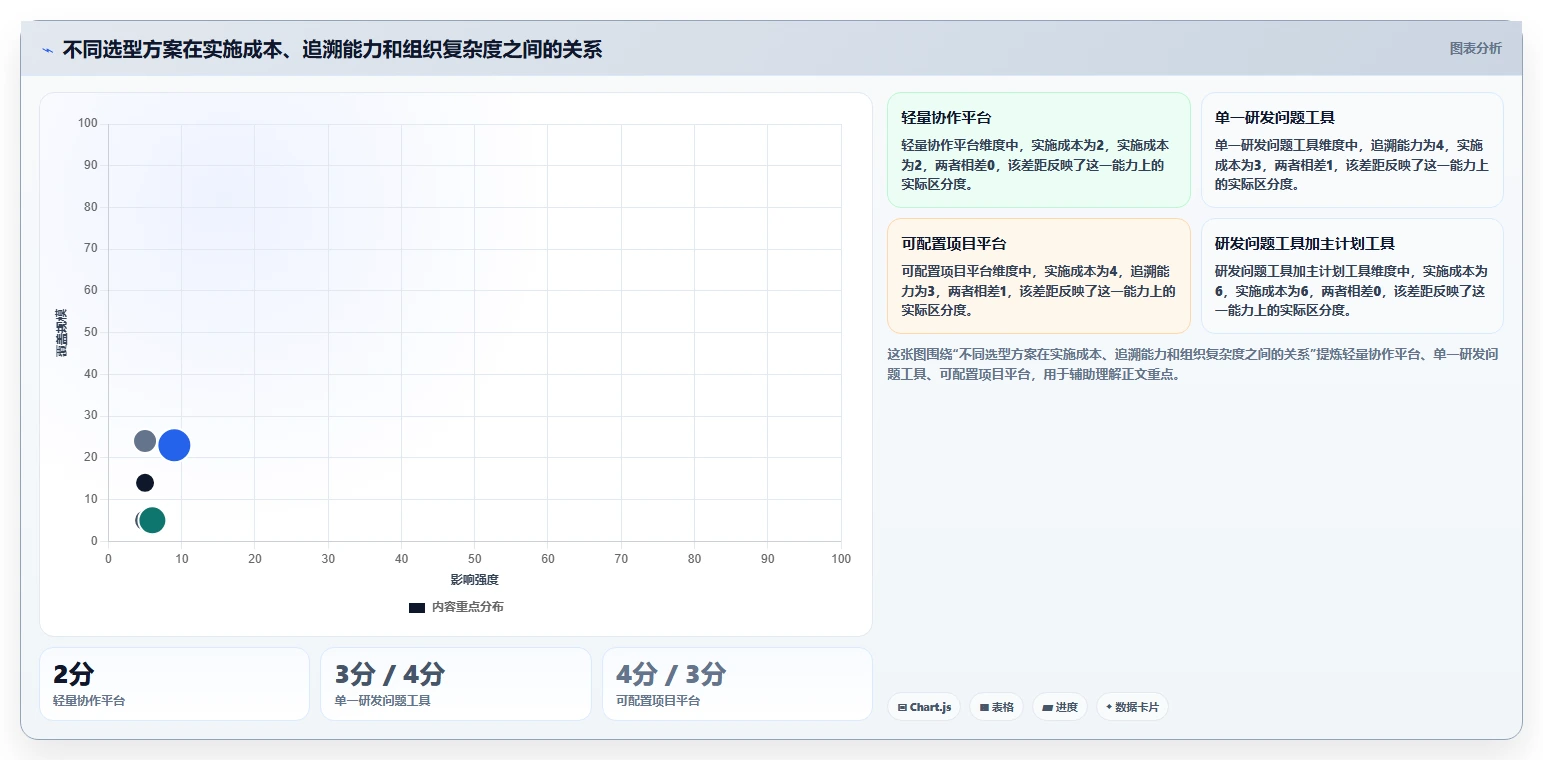This screenshot has height=760, width=1543.
Task: Click the 2分 轻量协作平台 stat card
Action: (175, 684)
